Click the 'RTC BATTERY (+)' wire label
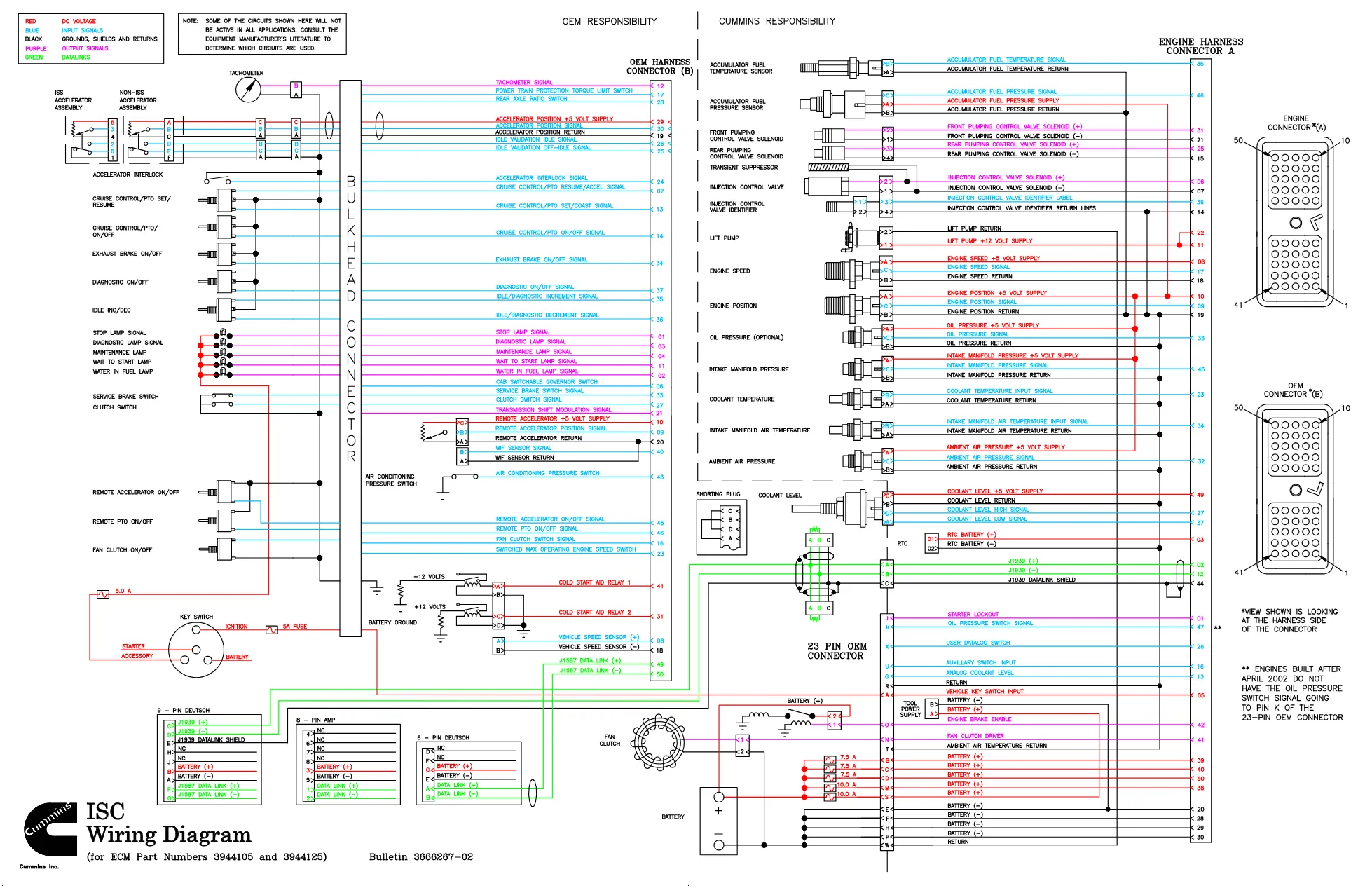 pos(971,535)
